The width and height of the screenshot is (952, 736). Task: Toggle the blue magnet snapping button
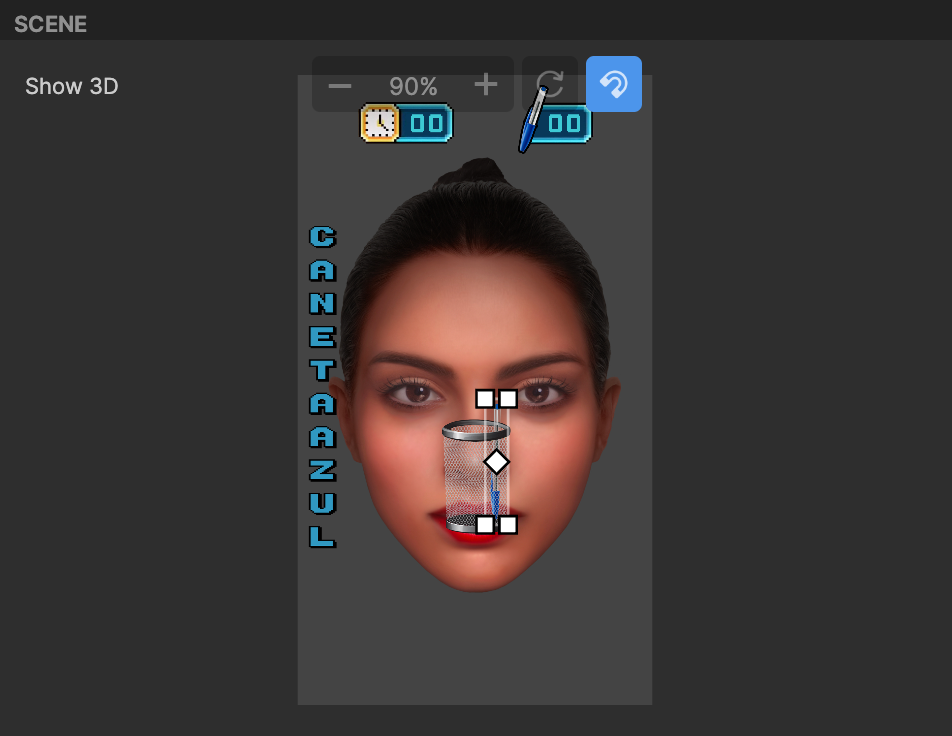[x=613, y=84]
